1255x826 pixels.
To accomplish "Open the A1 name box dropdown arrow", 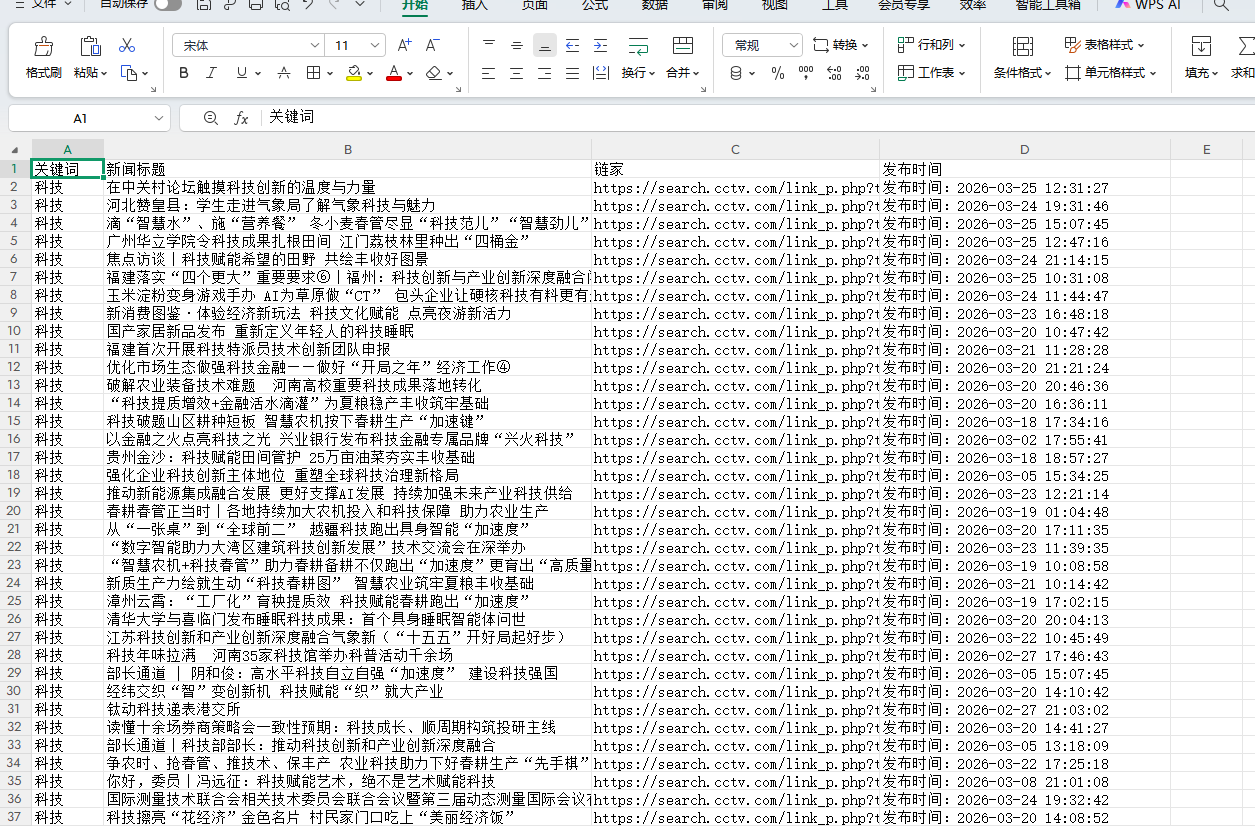I will tap(159, 118).
